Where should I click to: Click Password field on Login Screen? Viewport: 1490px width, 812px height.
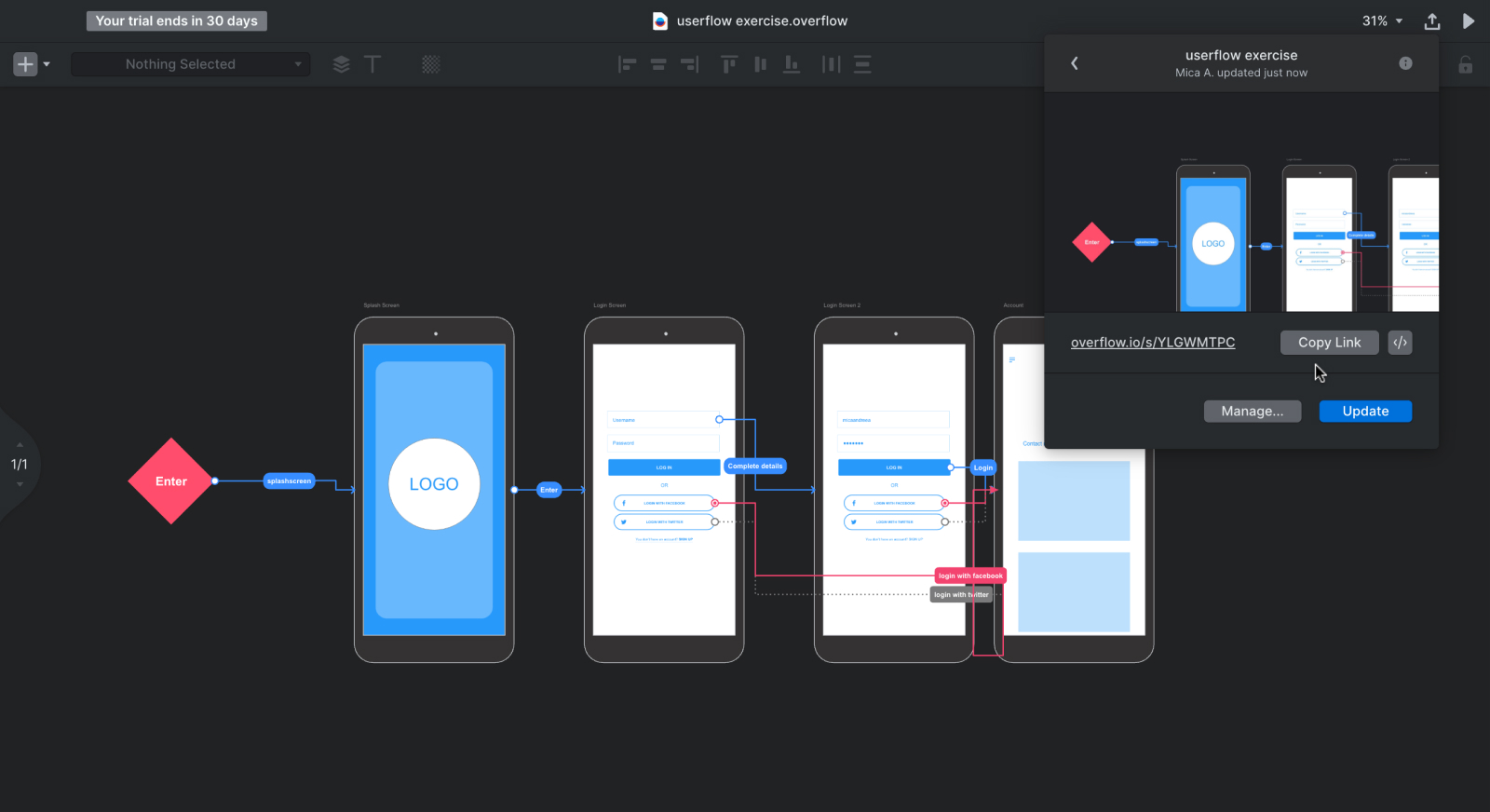[x=664, y=443]
